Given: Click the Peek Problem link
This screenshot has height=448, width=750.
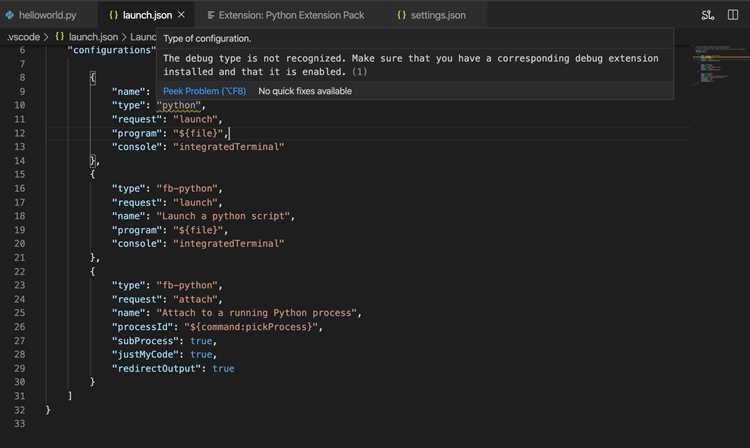Looking at the screenshot, I should coord(205,91).
